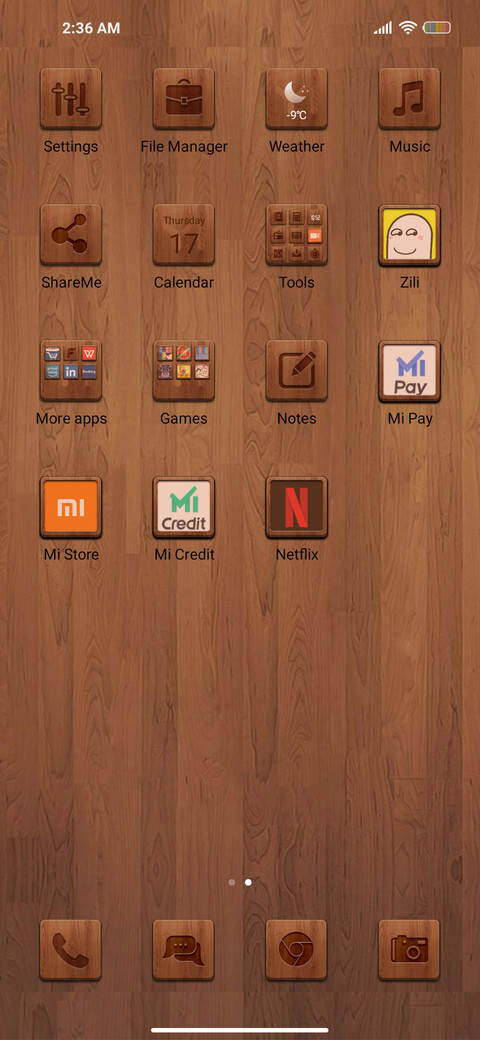Launch Netflix app
Viewport: 480px width, 1040px height.
coord(296,507)
